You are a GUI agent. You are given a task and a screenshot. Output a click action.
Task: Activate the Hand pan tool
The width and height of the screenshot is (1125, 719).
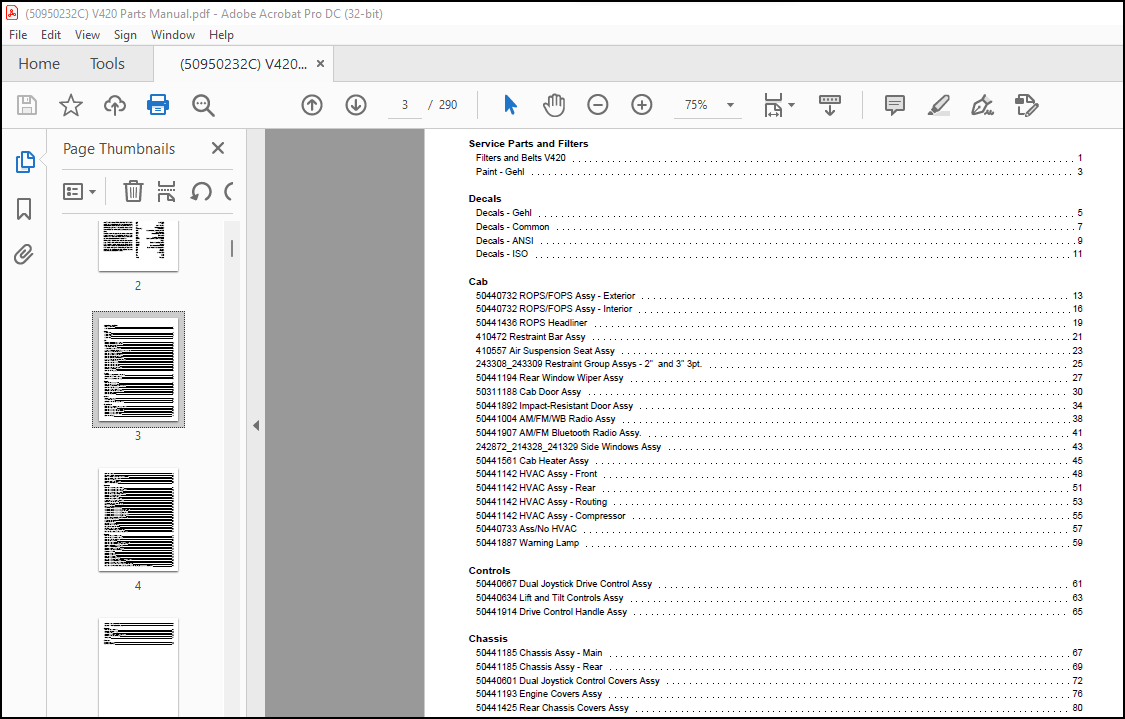pos(553,105)
